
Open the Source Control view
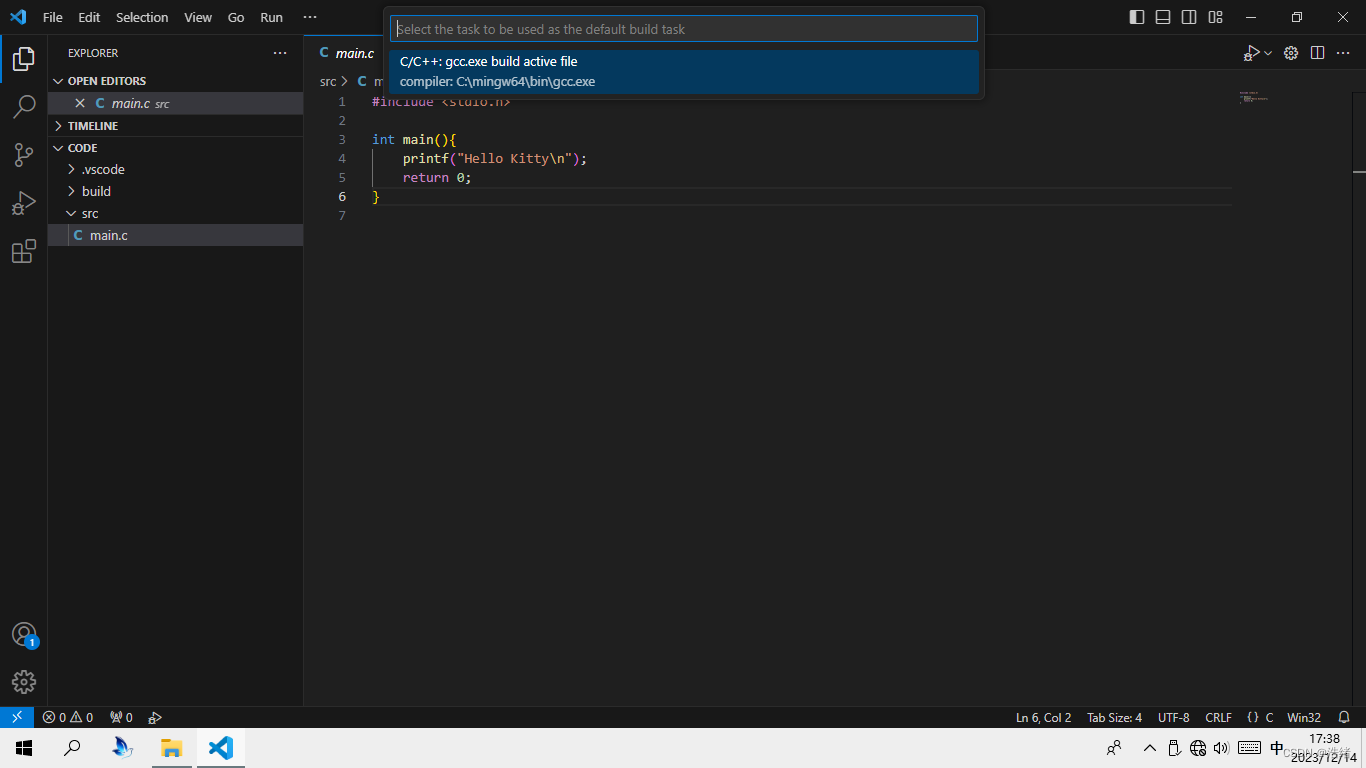tap(24, 155)
